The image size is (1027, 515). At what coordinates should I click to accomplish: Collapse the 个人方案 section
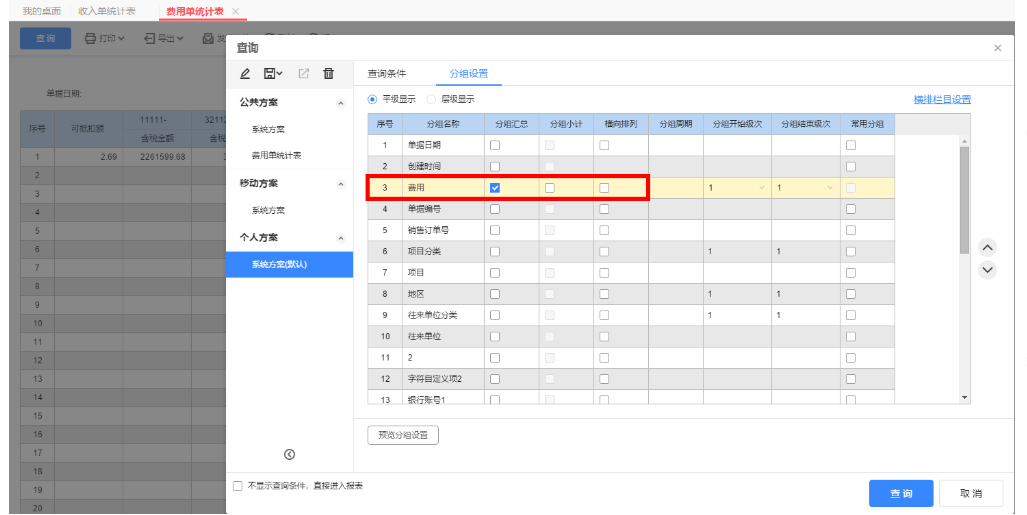[x=341, y=238]
